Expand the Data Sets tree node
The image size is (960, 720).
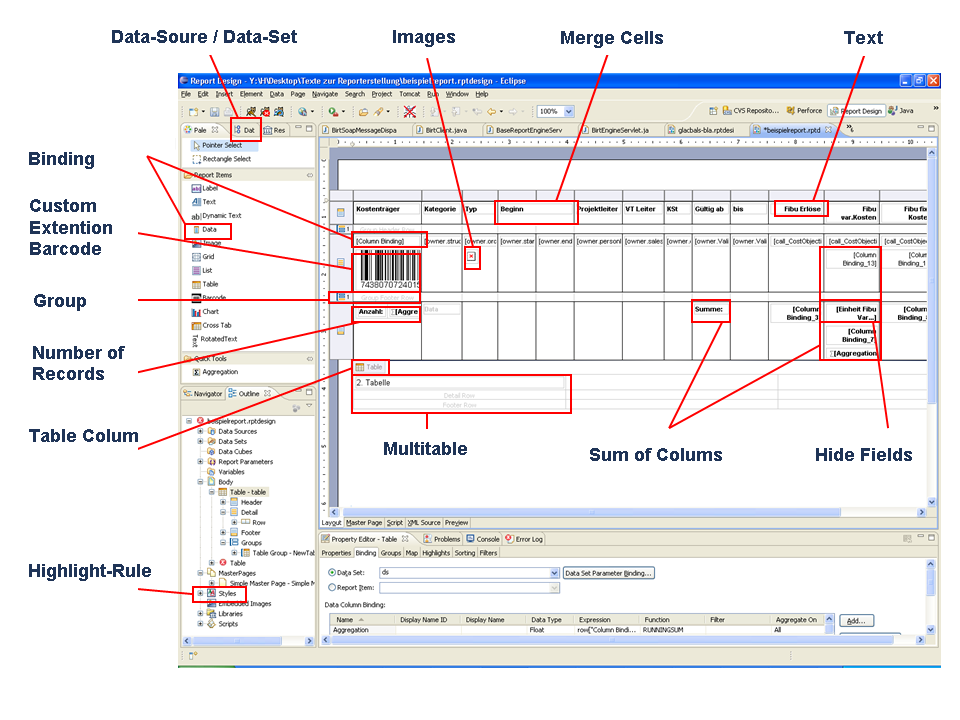200,441
